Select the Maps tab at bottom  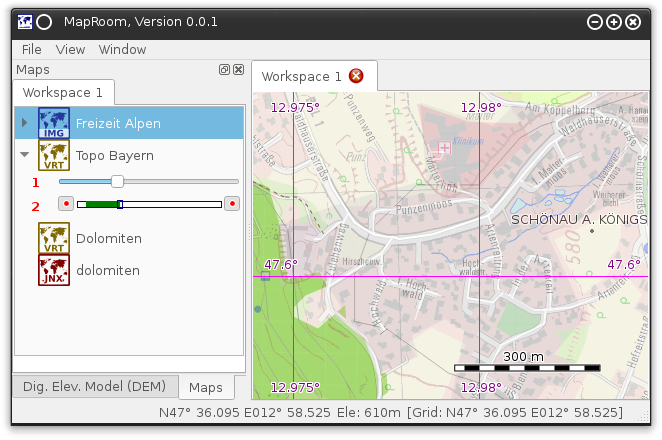point(206,387)
